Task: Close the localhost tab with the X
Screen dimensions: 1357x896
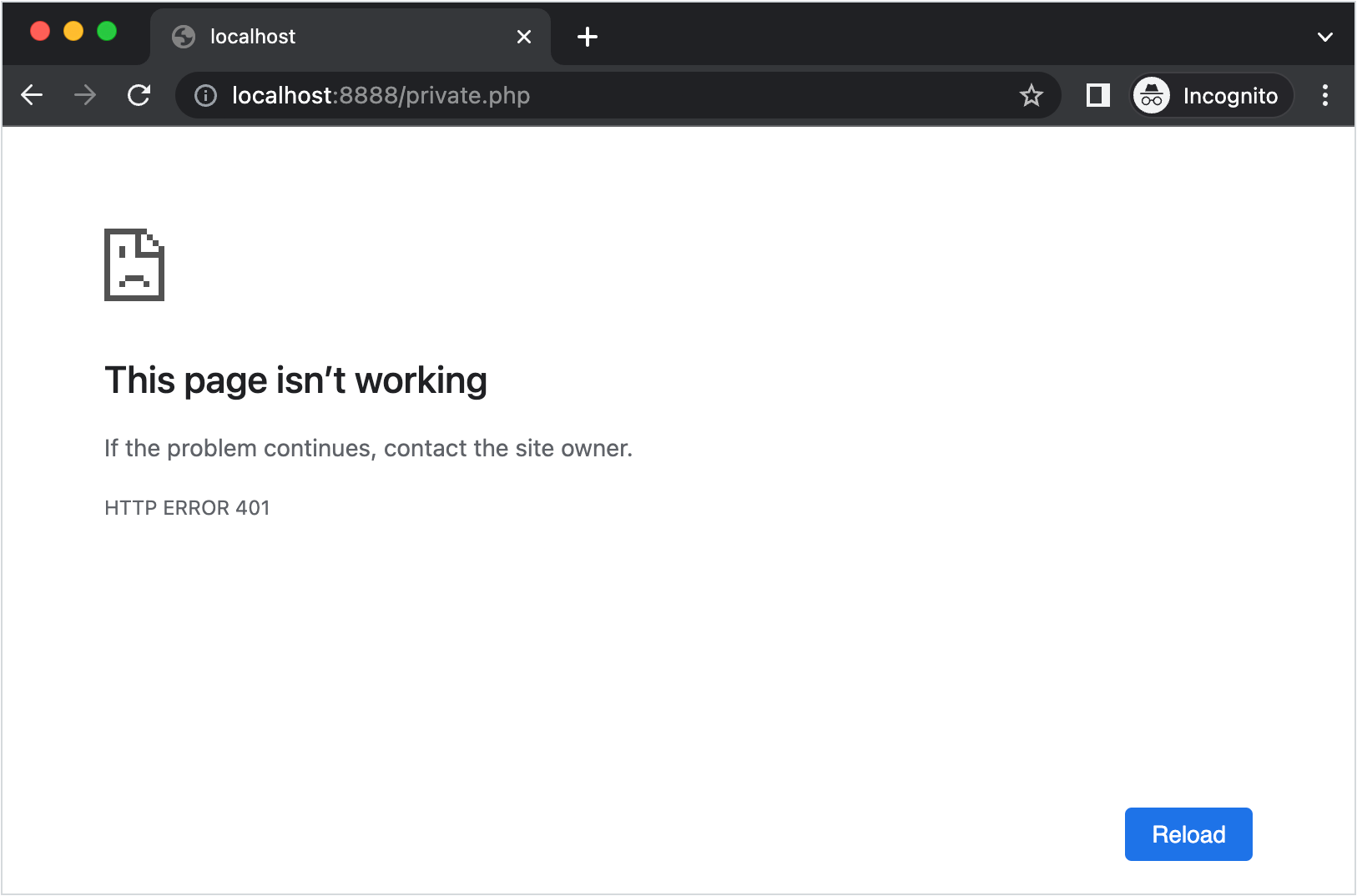Action: (524, 36)
